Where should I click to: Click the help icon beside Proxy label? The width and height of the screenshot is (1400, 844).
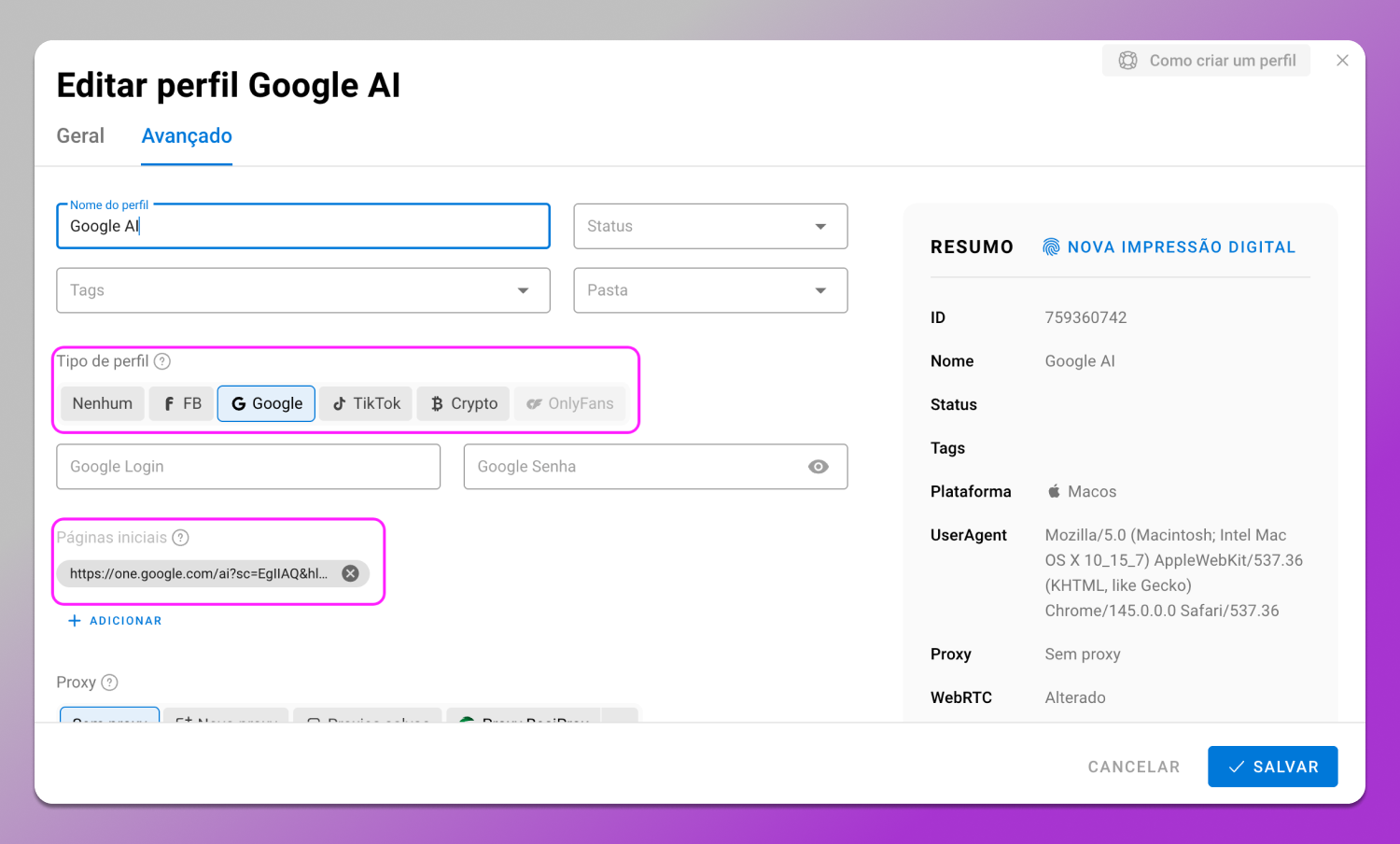(109, 682)
